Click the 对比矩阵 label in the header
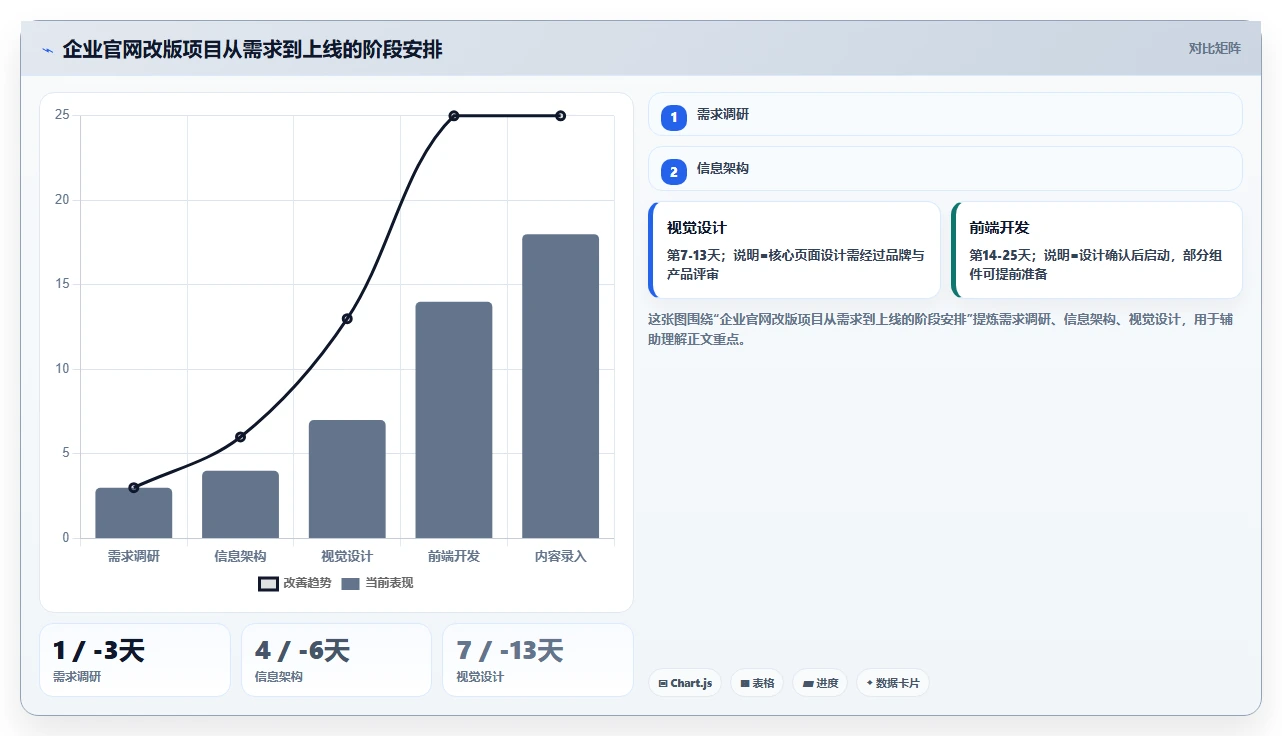The height and width of the screenshot is (736, 1282). pyautogui.click(x=1214, y=48)
